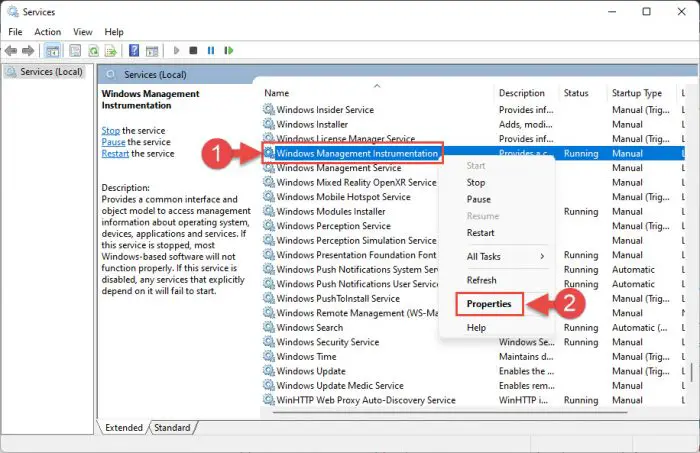This screenshot has height=453, width=700.
Task: Click the Services app icon in title bar
Action: (13, 12)
